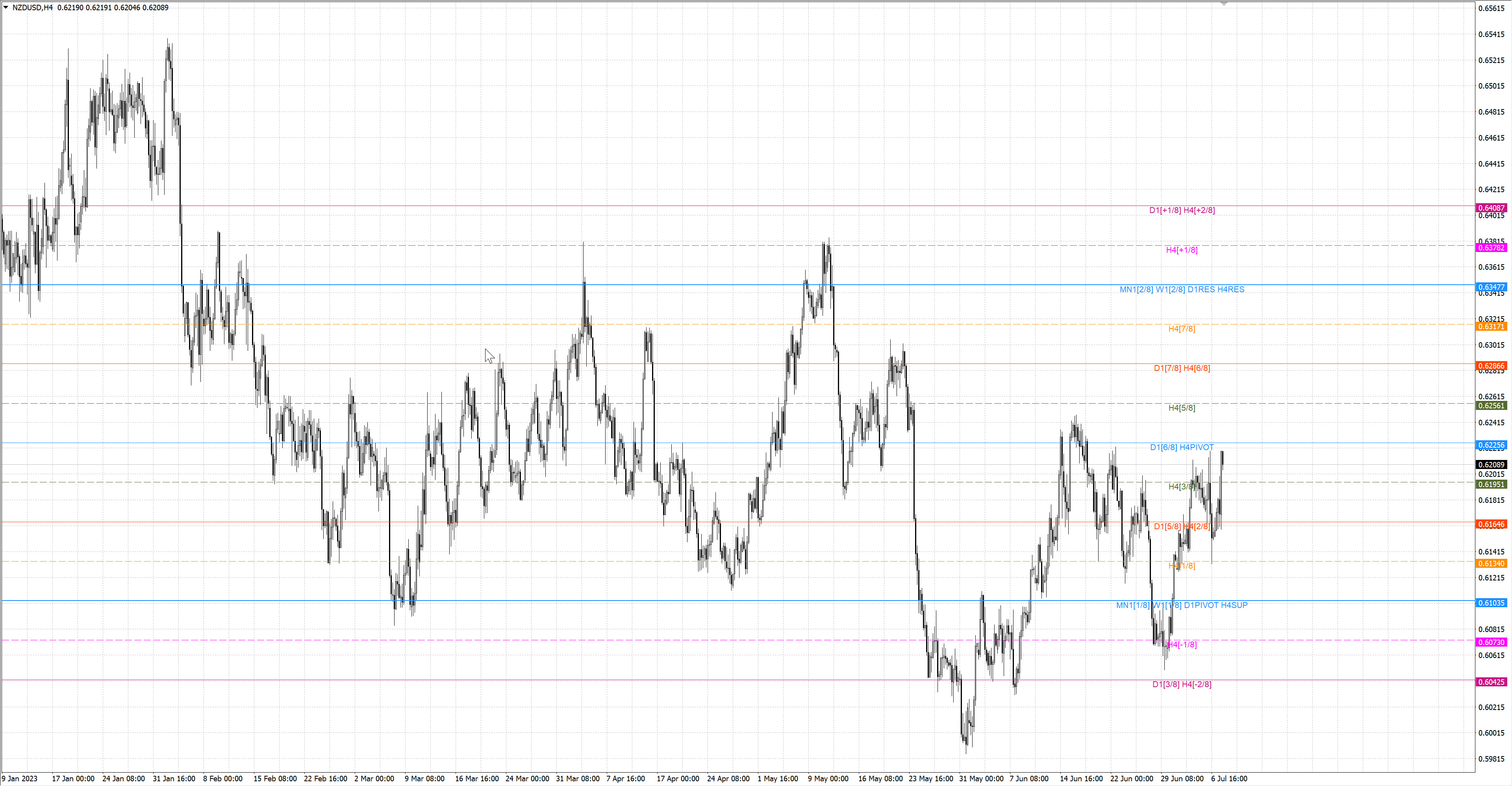Select the orange H4[7/8] label
This screenshot has width=1512, height=786.
(1182, 329)
